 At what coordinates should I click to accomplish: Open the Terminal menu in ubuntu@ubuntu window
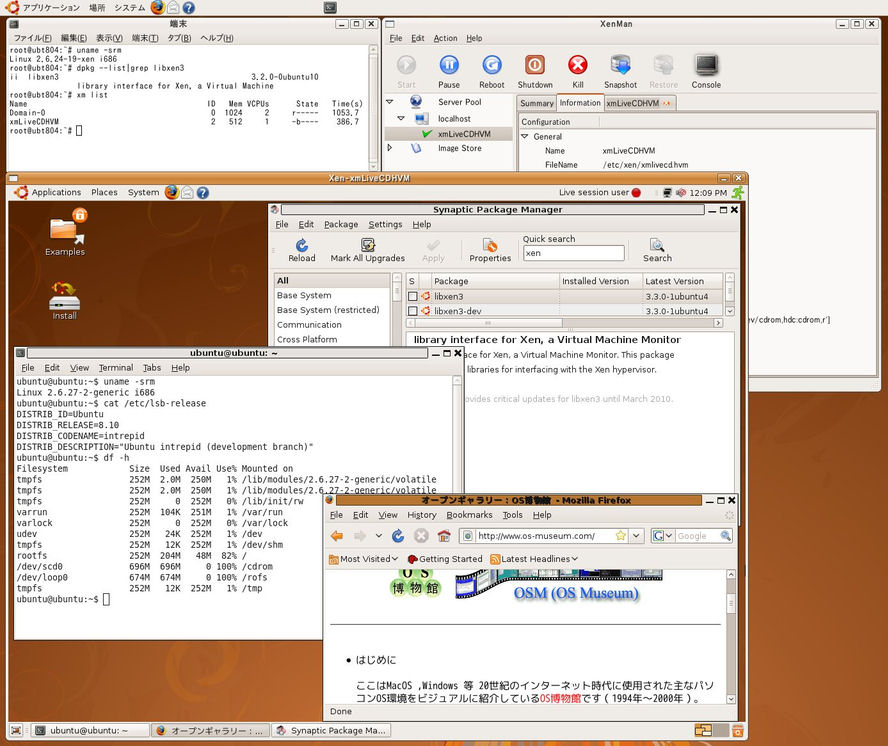click(116, 368)
